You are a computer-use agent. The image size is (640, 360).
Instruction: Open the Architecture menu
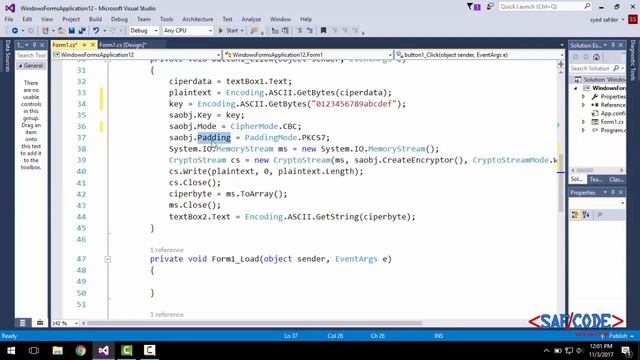198,19
